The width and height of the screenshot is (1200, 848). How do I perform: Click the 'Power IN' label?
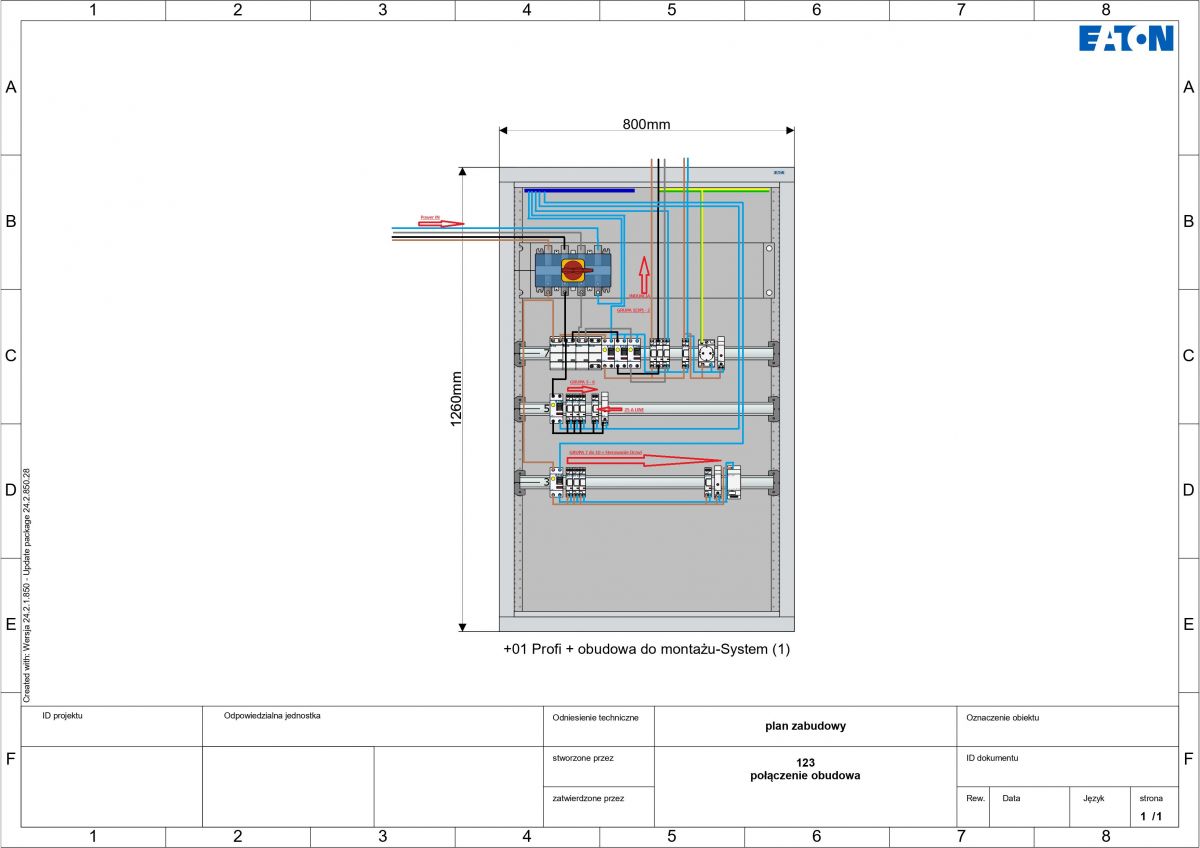pyautogui.click(x=429, y=216)
